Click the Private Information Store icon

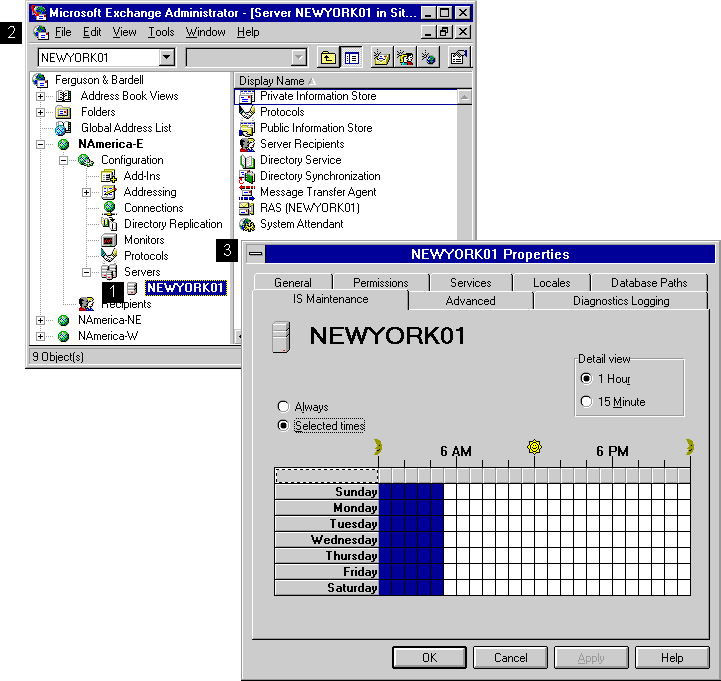coord(247,97)
